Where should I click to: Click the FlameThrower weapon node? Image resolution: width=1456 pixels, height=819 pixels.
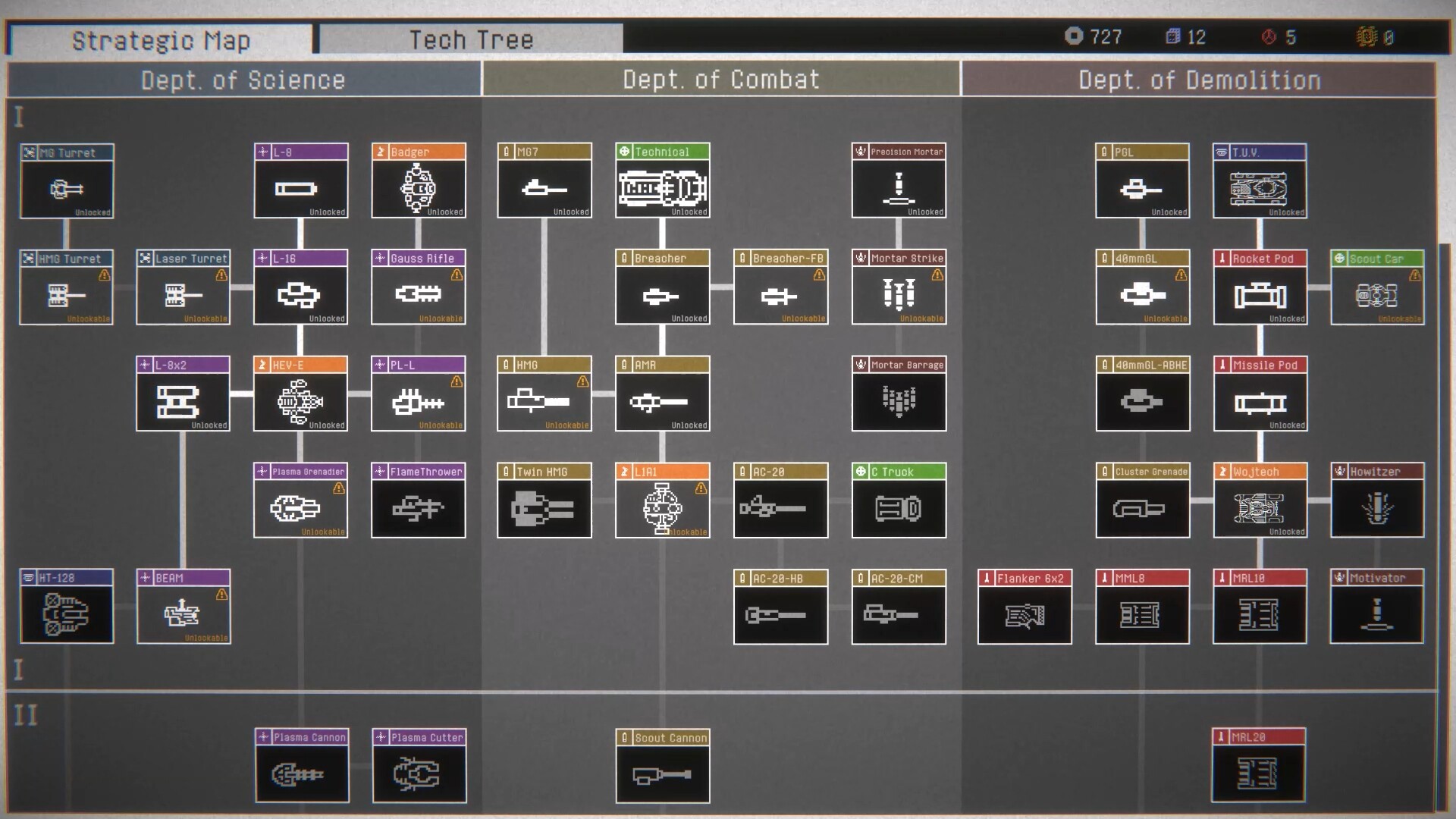[x=418, y=500]
